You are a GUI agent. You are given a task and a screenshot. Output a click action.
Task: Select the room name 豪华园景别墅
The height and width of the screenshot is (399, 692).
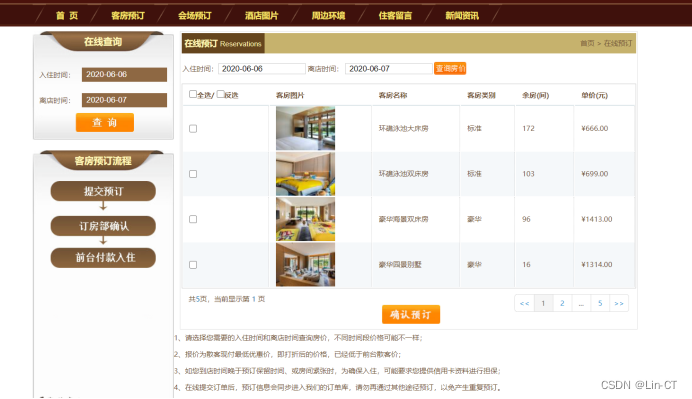(400, 265)
